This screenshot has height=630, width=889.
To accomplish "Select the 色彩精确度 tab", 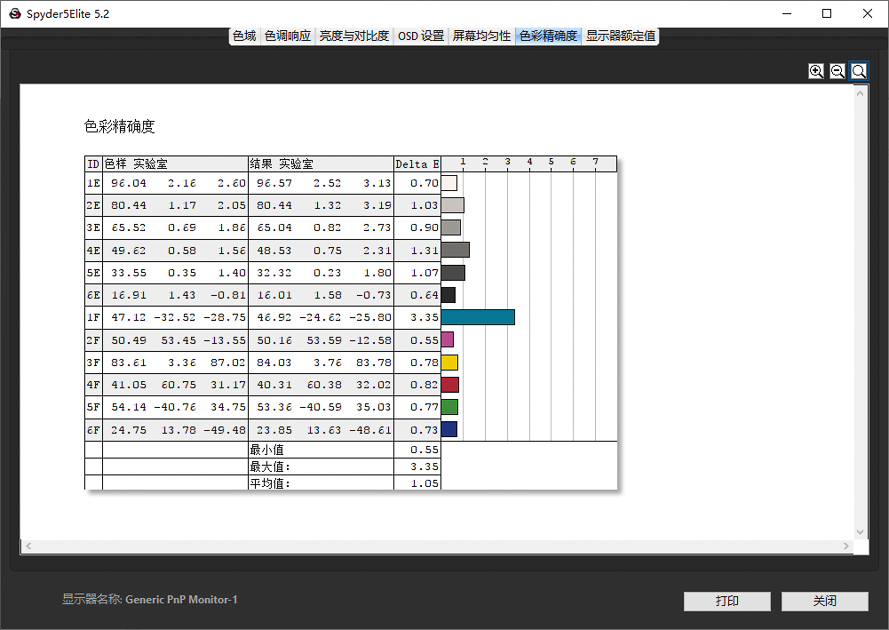I will click(x=546, y=35).
